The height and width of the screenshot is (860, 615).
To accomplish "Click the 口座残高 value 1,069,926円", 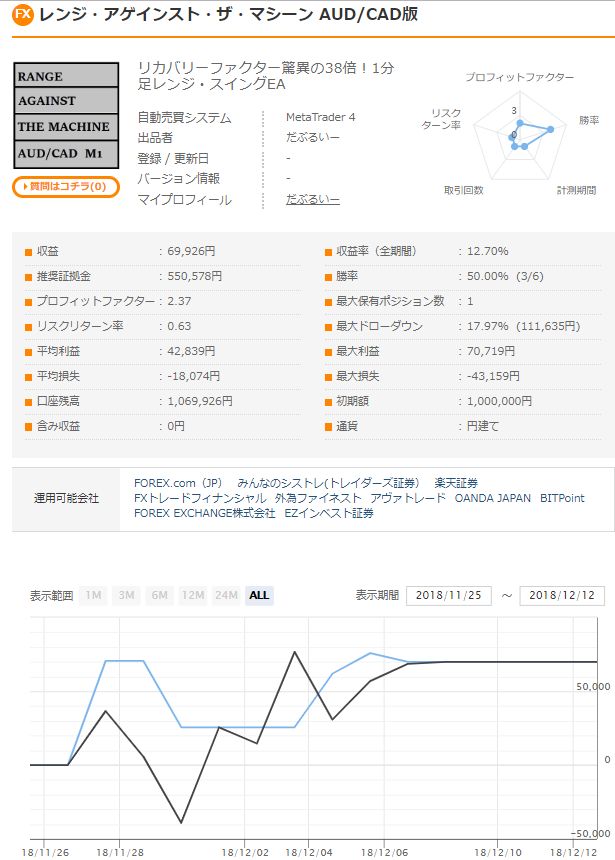I will (x=200, y=401).
